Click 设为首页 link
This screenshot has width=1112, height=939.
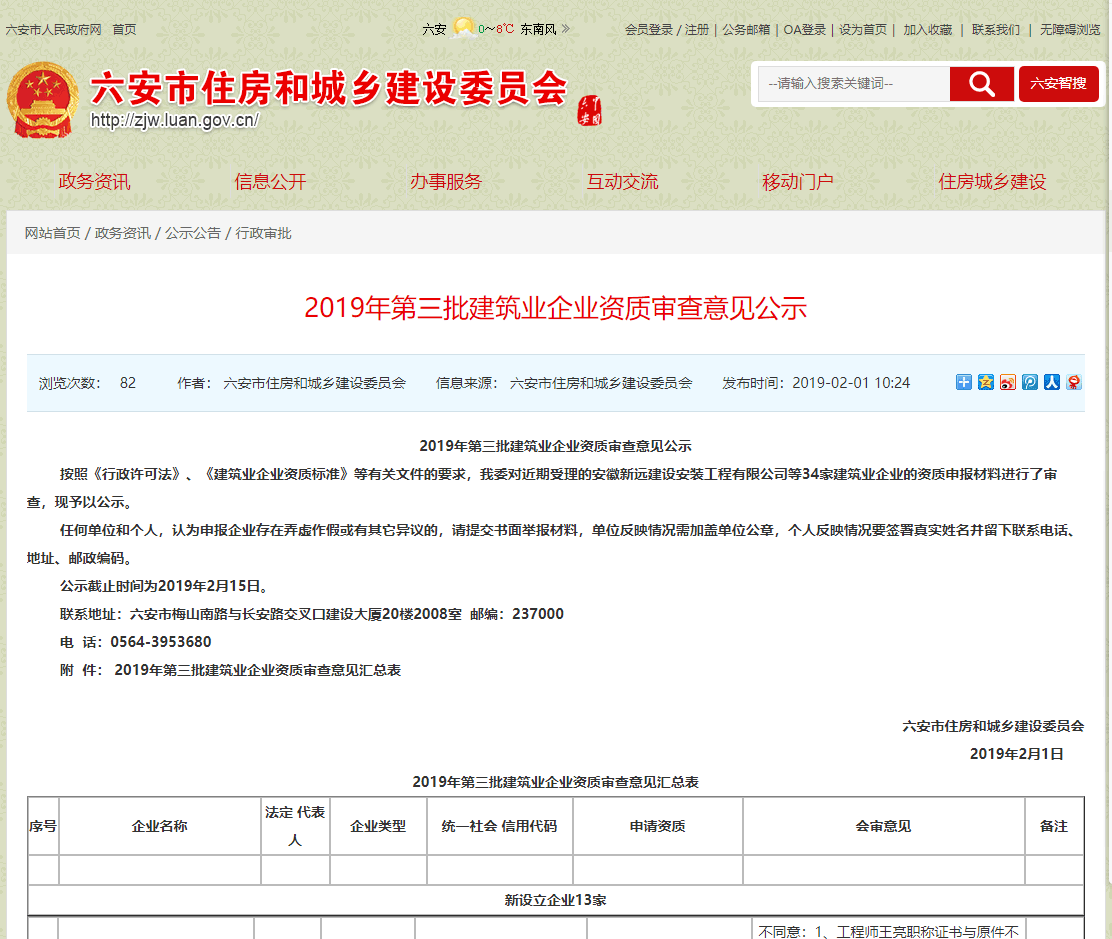[x=863, y=30]
